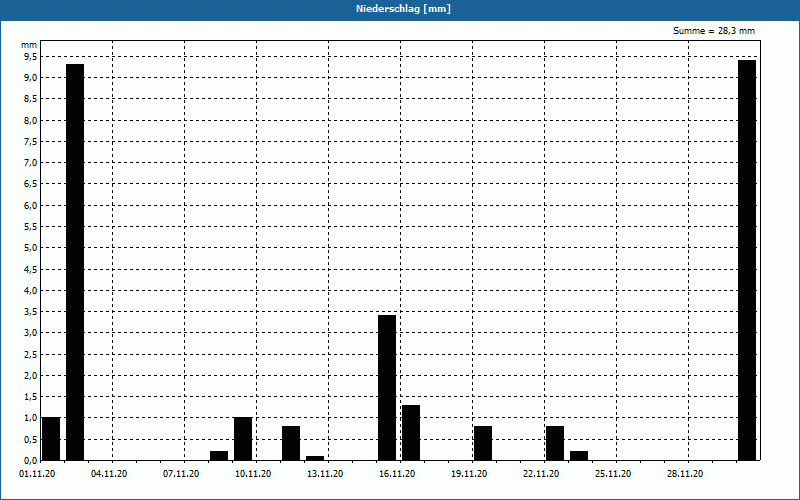Click the 2,5 y-axis value
The image size is (800, 500).
click(31, 354)
